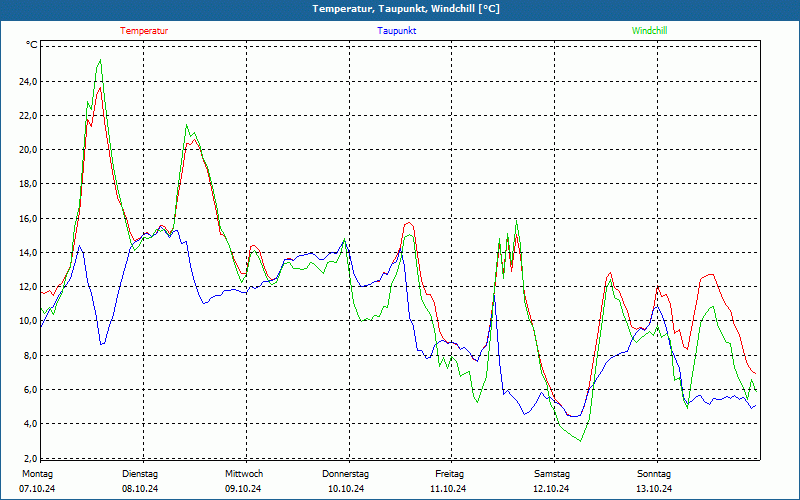800x500 pixels.
Task: Click the 22,0 Y-axis value
Action: (x=27, y=115)
